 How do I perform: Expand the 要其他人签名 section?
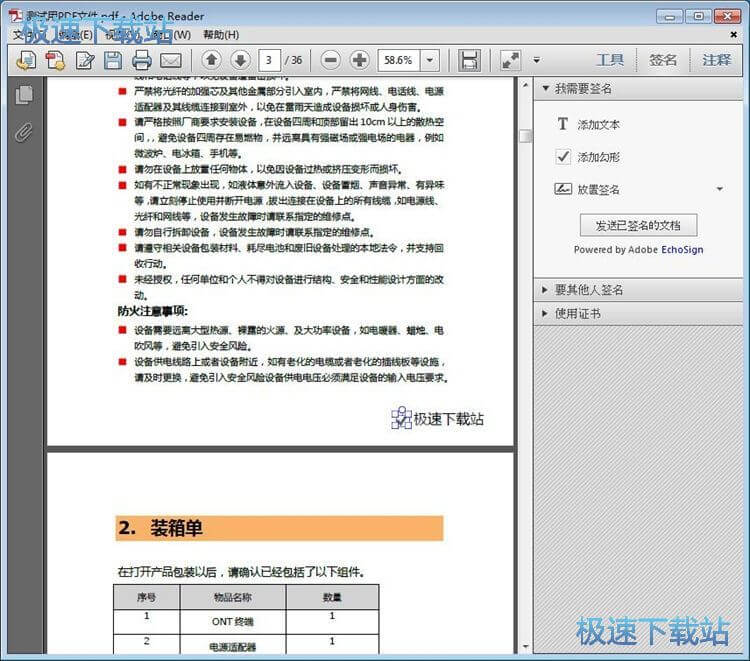(638, 290)
